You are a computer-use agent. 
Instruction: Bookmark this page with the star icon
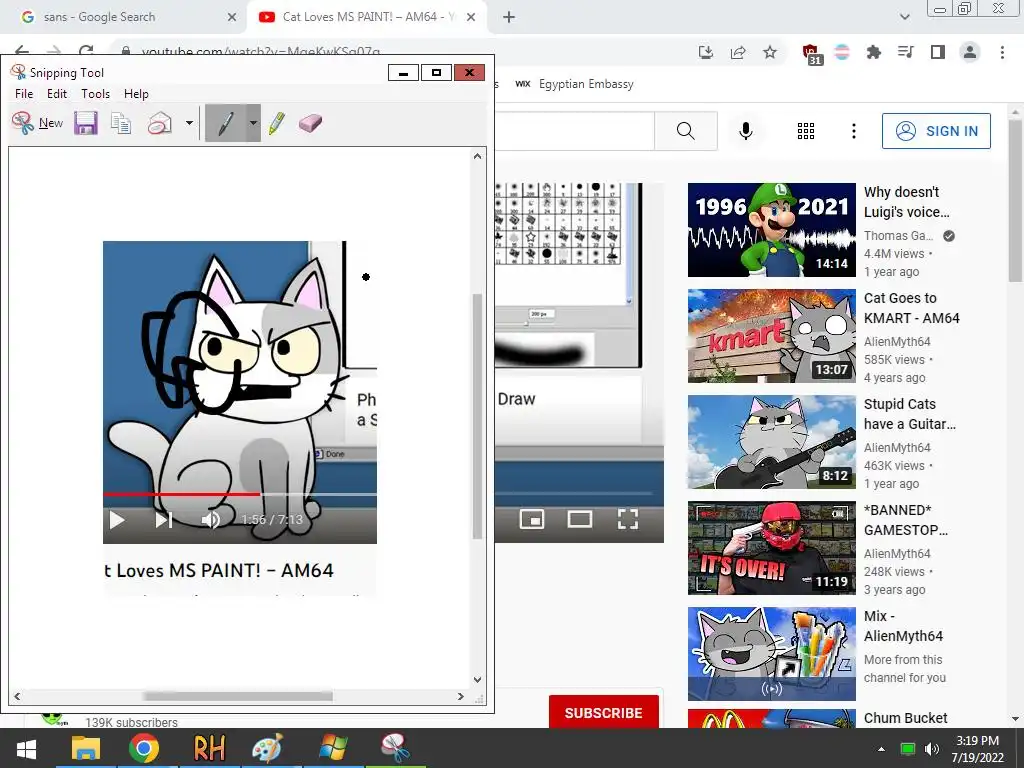770,52
